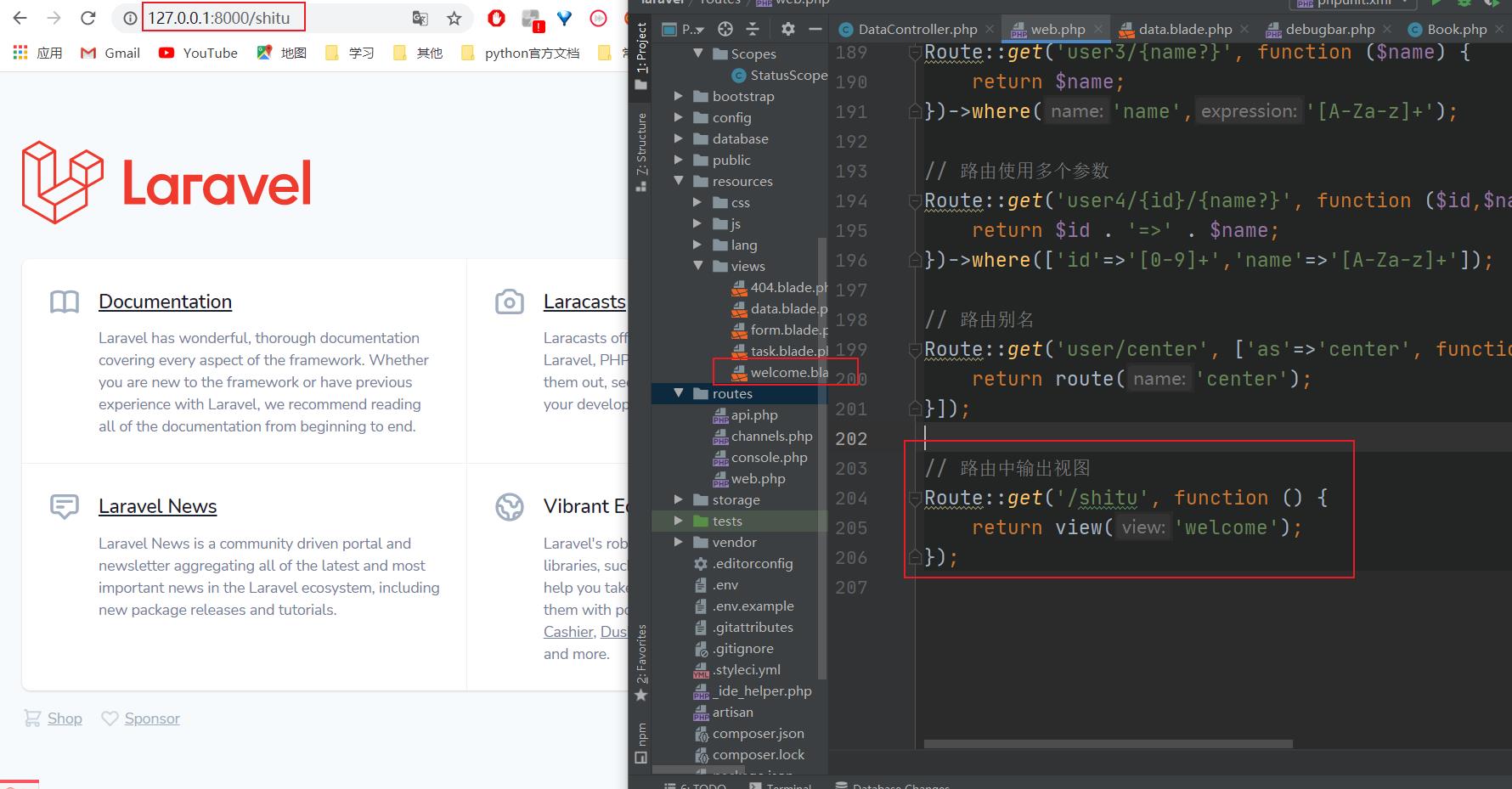Image resolution: width=1512 pixels, height=789 pixels.
Task: Open the blue Y extension icon
Action: (565, 18)
